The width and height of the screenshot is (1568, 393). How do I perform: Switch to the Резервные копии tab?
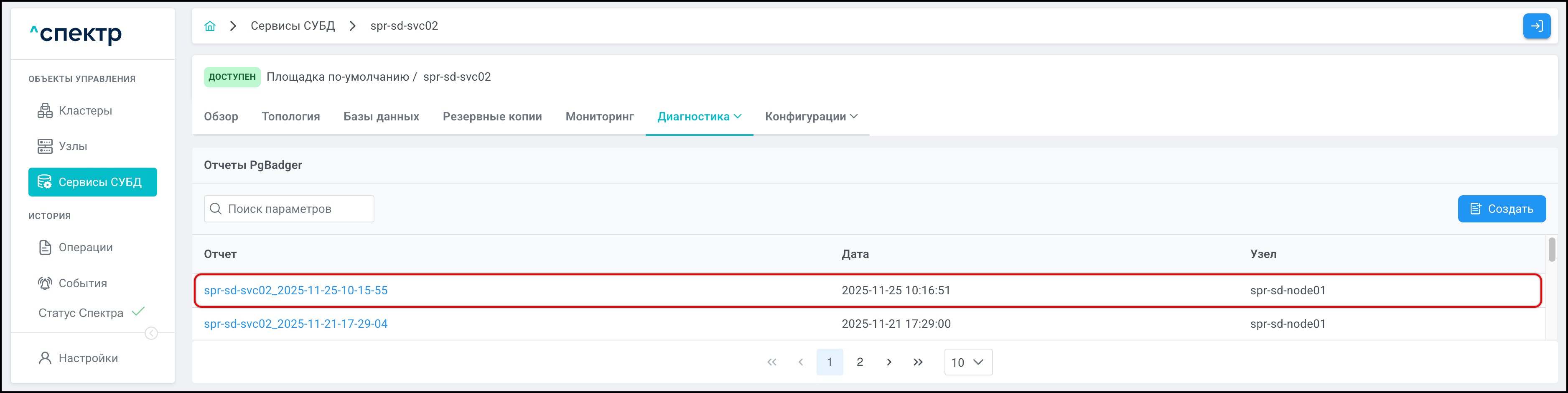coord(492,117)
